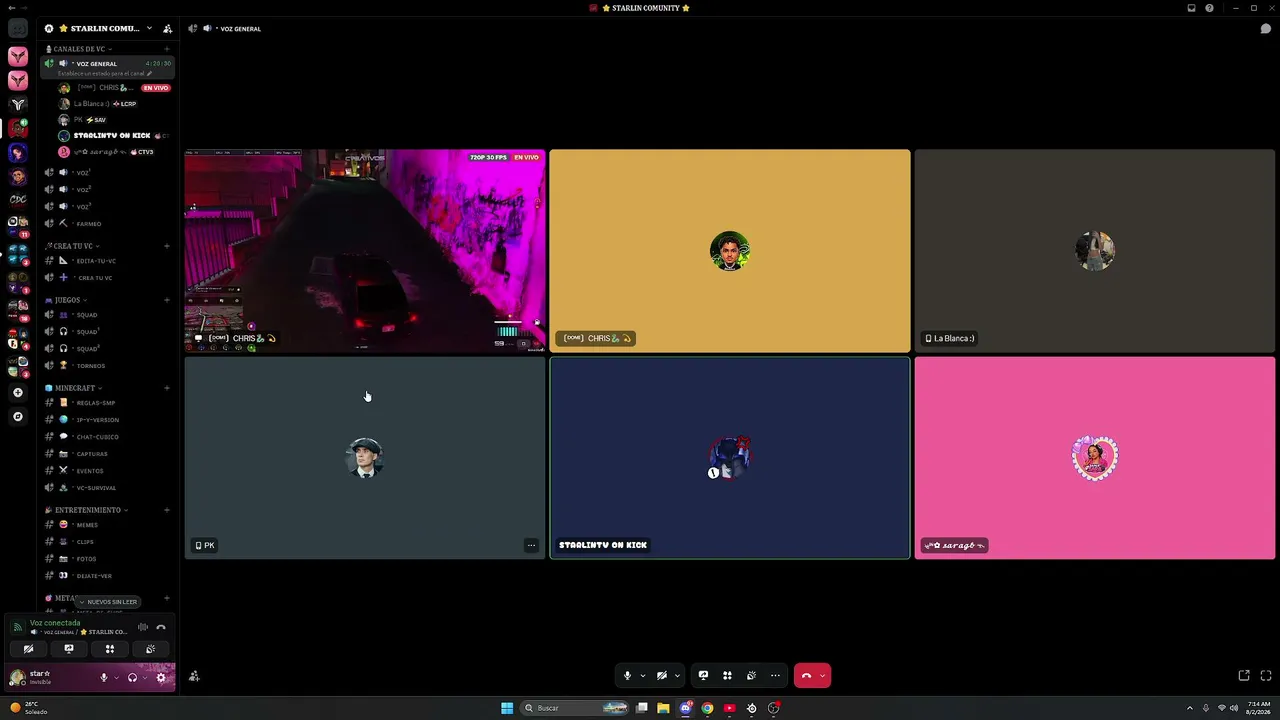Open camera options arrow in call bar
This screenshot has width=1280, height=720.
[677, 676]
